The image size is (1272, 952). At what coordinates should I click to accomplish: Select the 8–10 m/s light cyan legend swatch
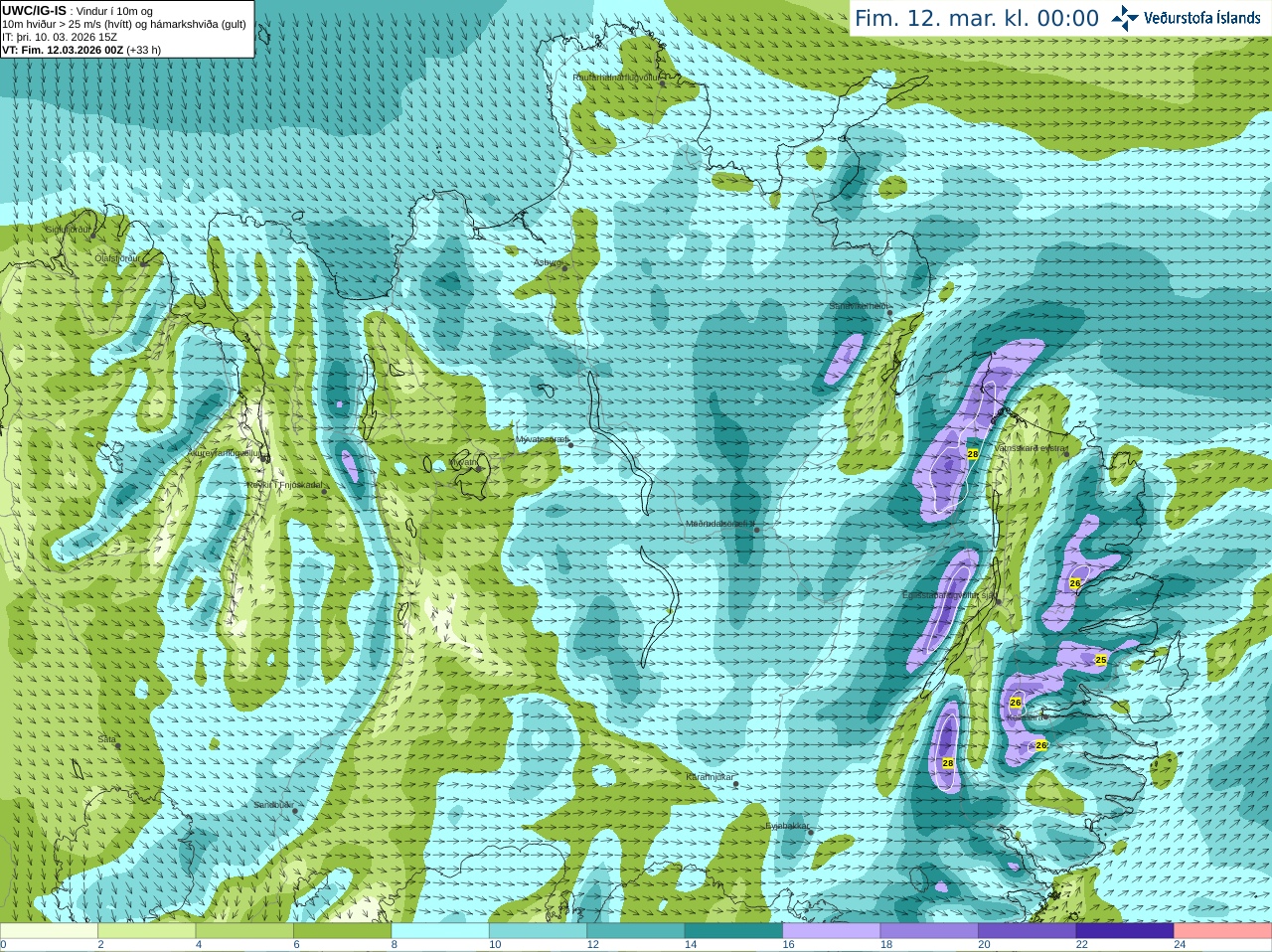point(440,930)
